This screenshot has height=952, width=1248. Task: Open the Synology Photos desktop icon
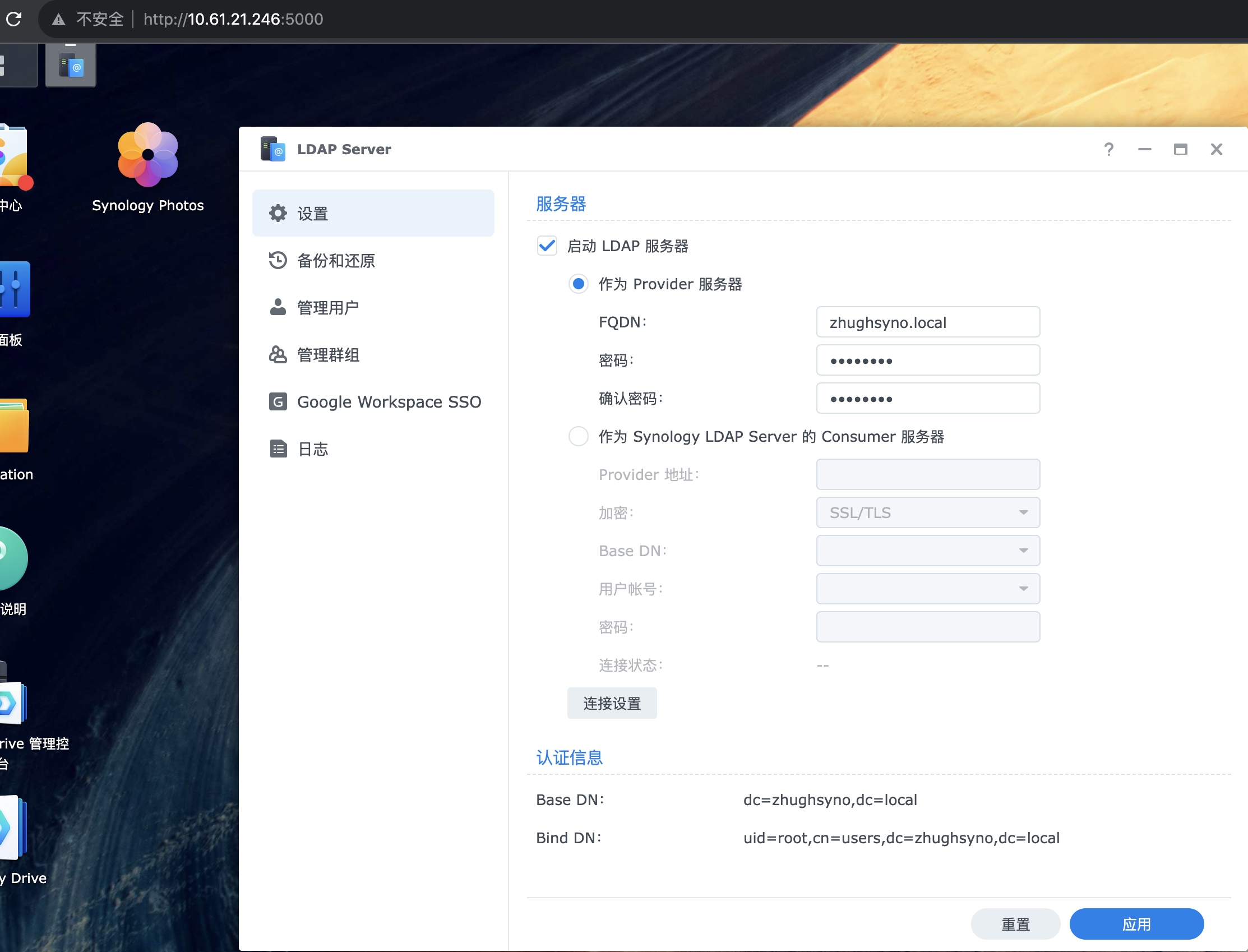coord(148,155)
